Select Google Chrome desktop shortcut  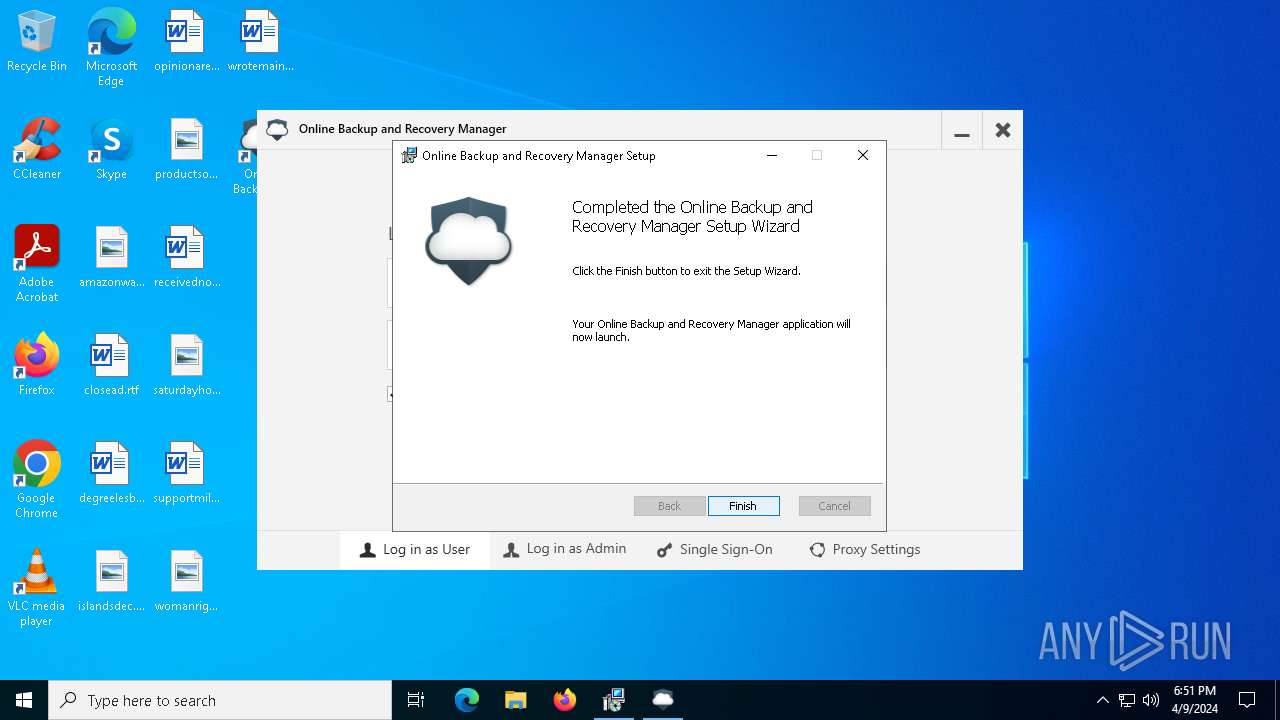37,480
